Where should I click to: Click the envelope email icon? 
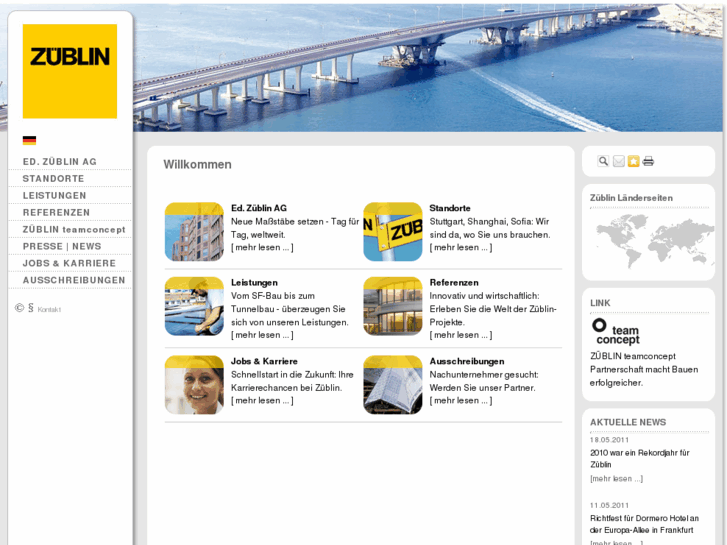point(619,161)
